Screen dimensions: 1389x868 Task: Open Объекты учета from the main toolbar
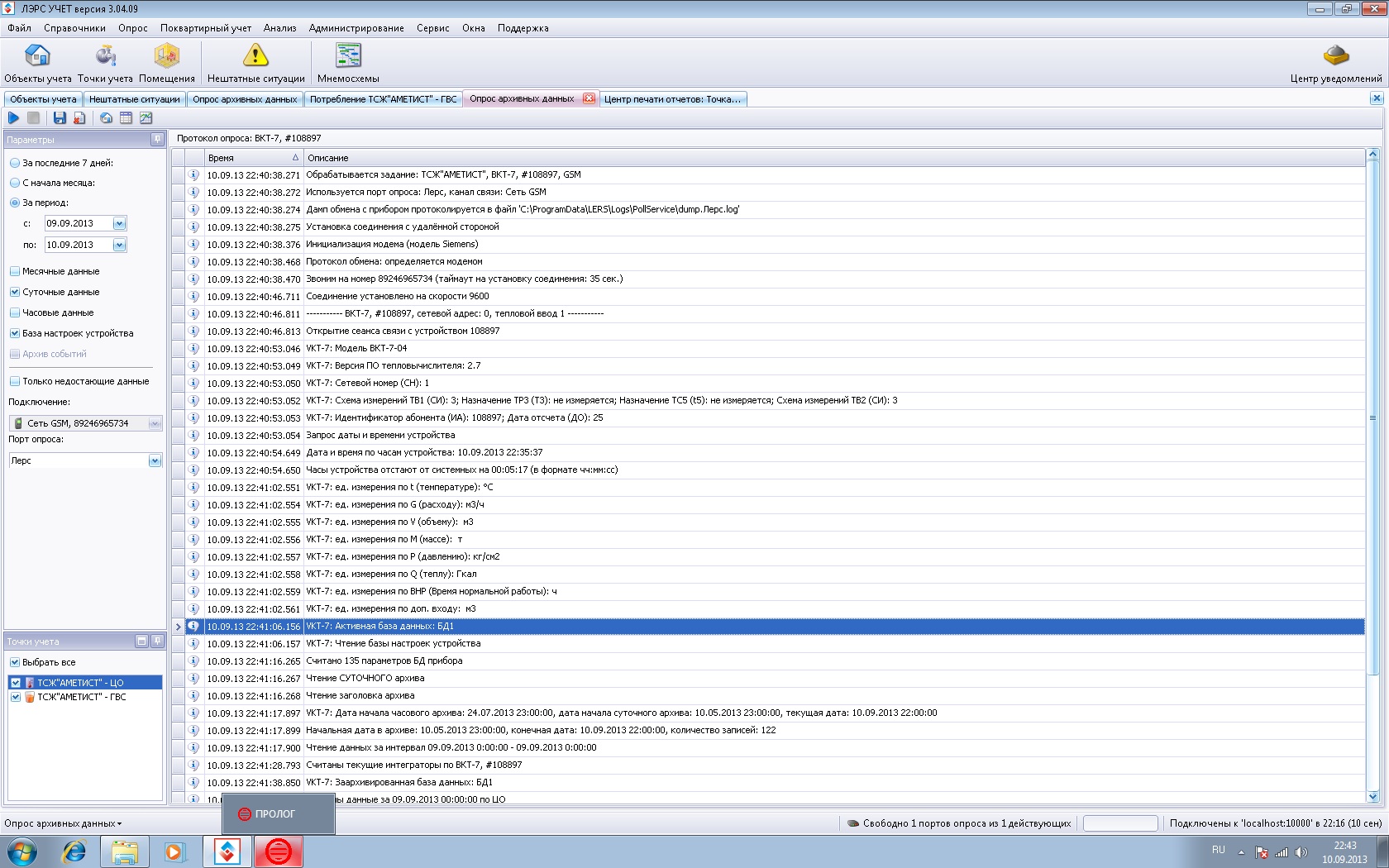pyautogui.click(x=38, y=63)
